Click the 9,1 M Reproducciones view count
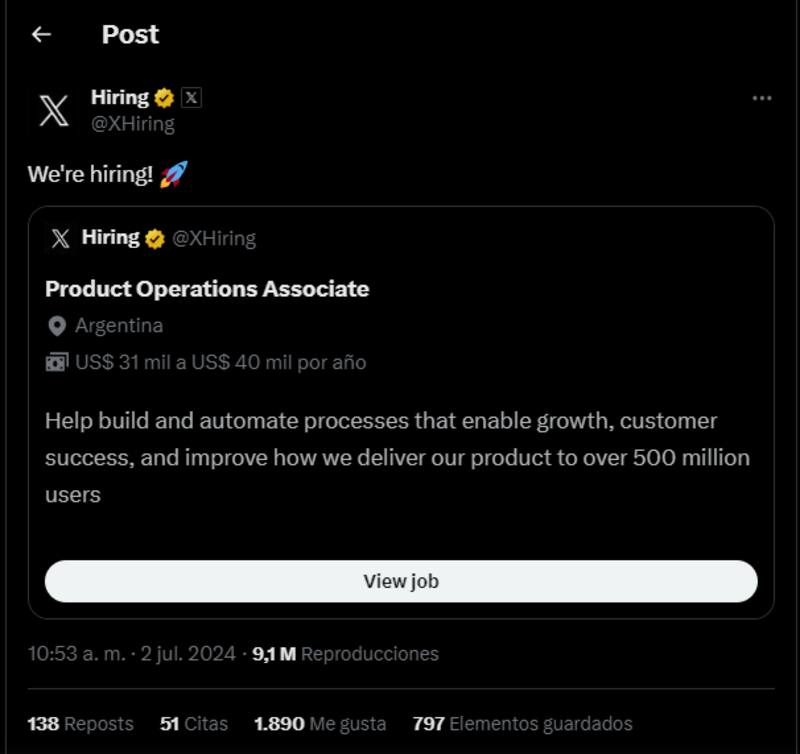The height and width of the screenshot is (754, 800). point(345,654)
